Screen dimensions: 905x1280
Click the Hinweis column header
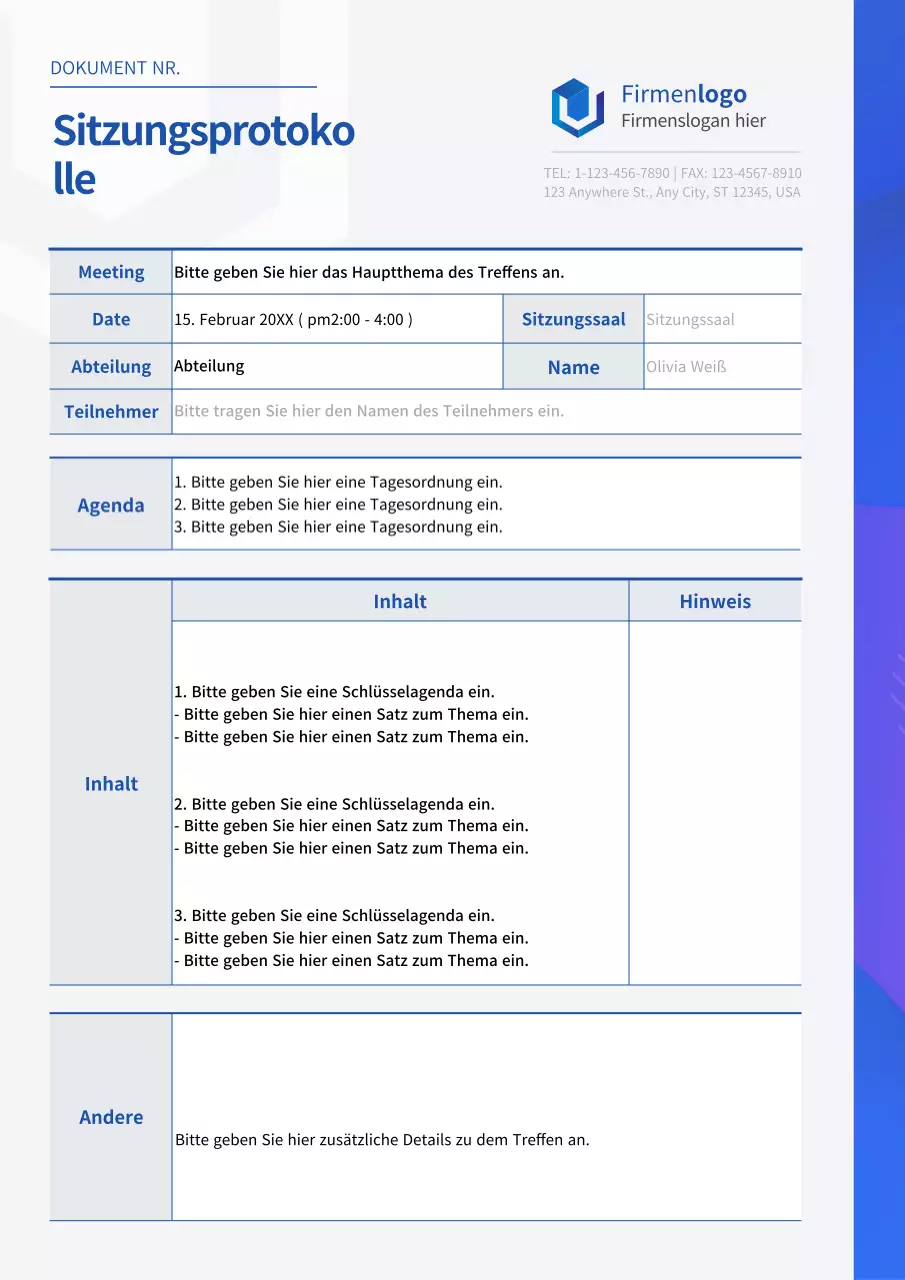[x=714, y=601]
